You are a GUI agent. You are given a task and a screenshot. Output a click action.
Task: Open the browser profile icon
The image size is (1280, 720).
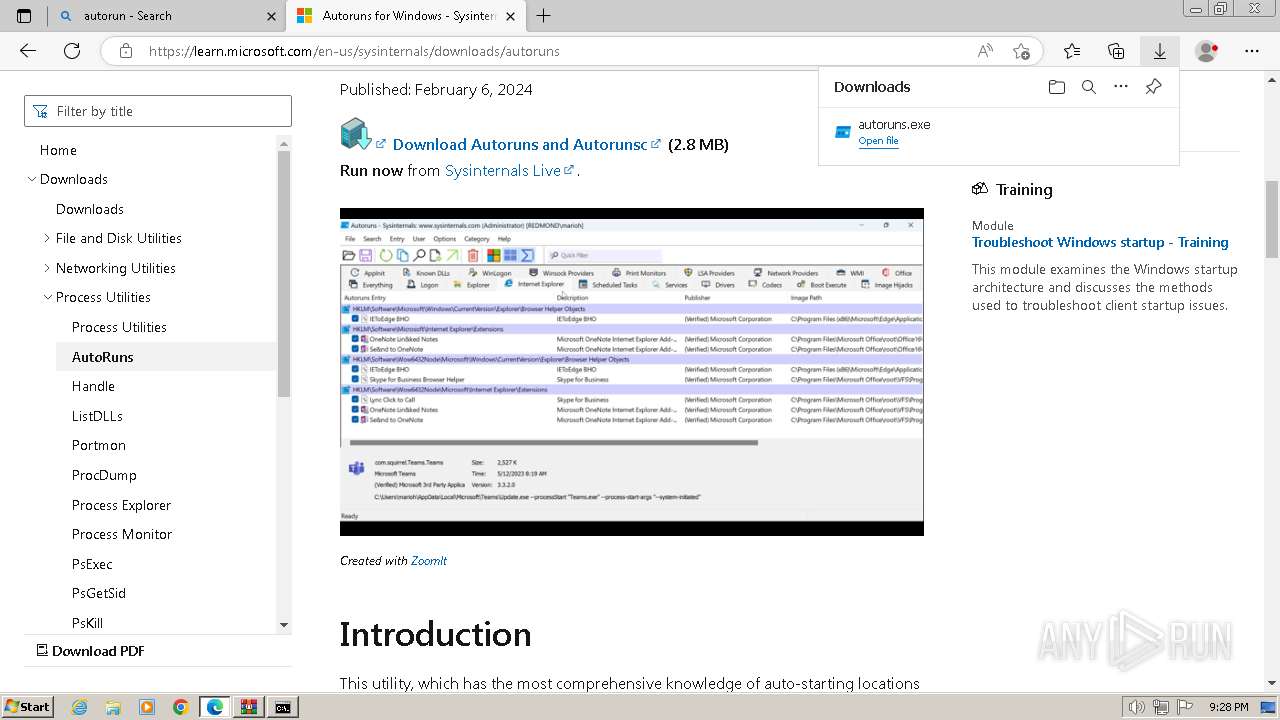(1207, 51)
